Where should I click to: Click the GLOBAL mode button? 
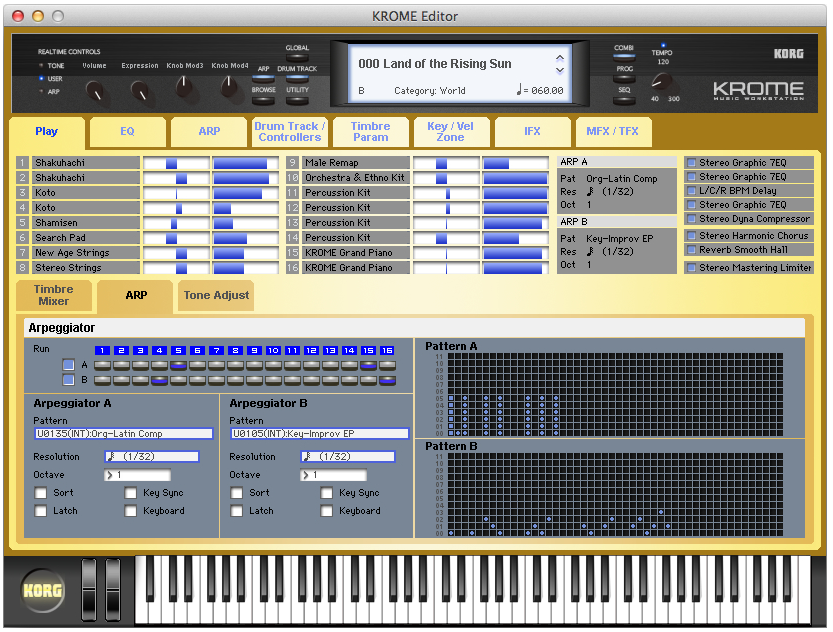297,58
